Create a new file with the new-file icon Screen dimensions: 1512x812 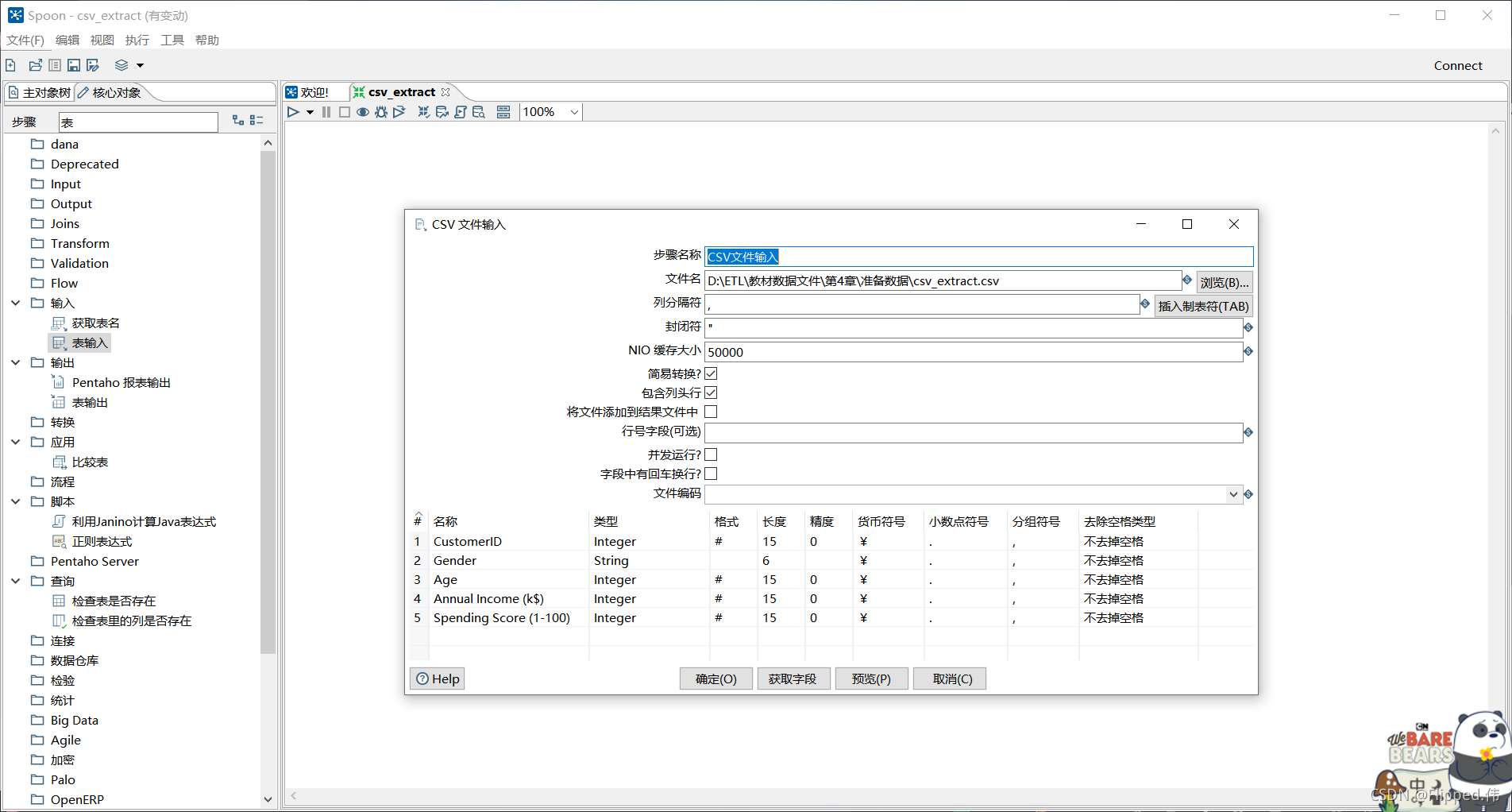click(10, 65)
